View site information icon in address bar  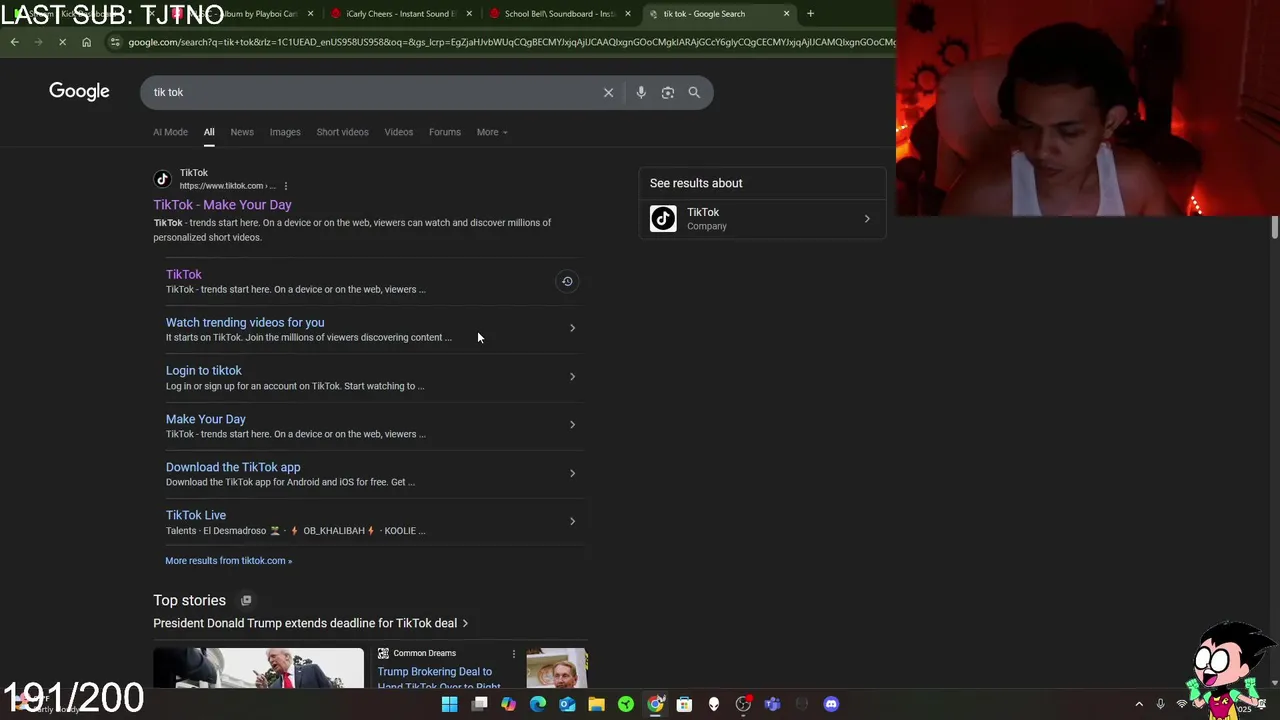[116, 42]
